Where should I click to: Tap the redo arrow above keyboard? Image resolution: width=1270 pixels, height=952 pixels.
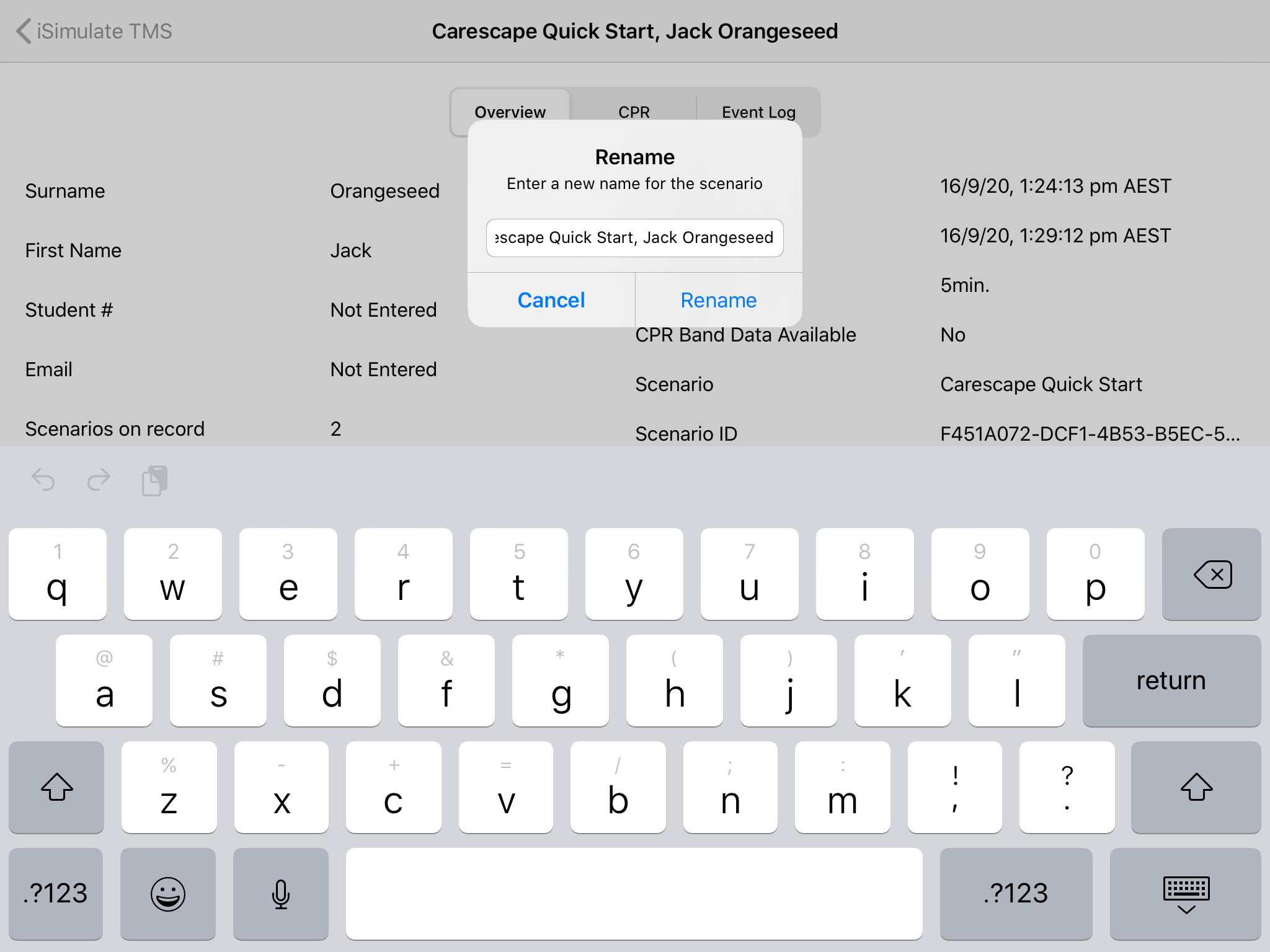pos(99,480)
